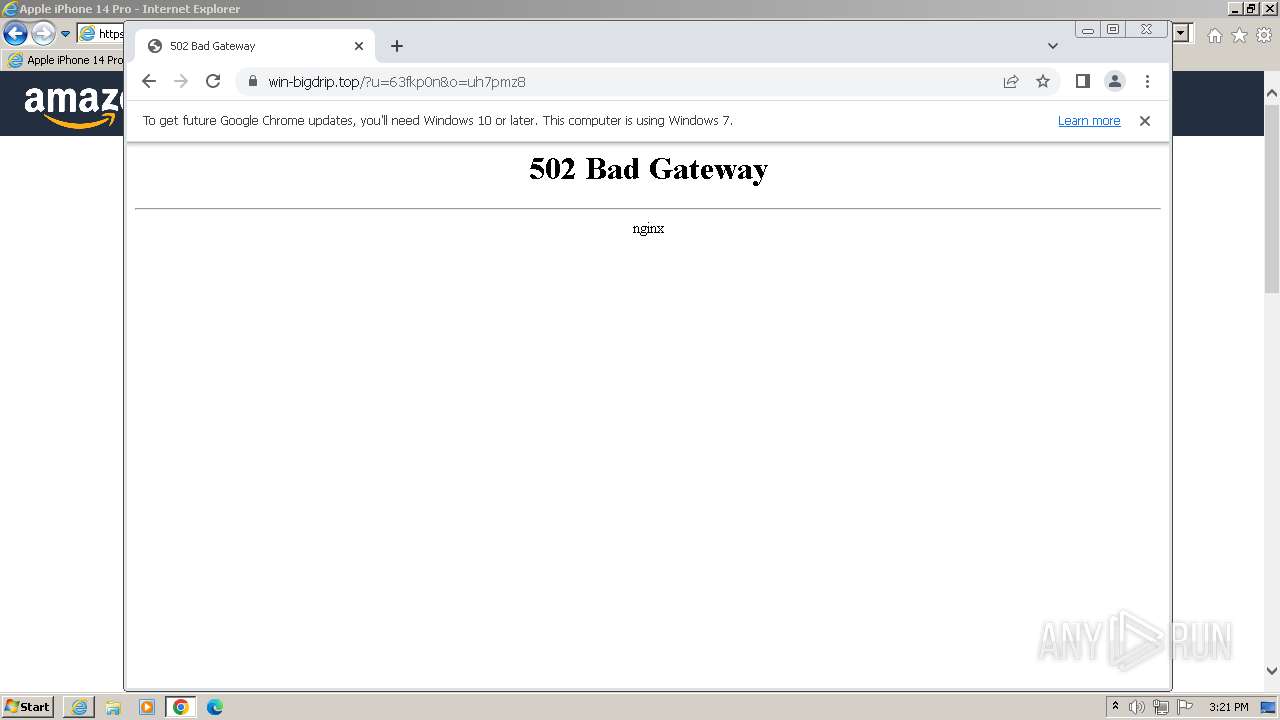Bookmark this tab with star icon
This screenshot has height=720, width=1280.
(x=1043, y=82)
